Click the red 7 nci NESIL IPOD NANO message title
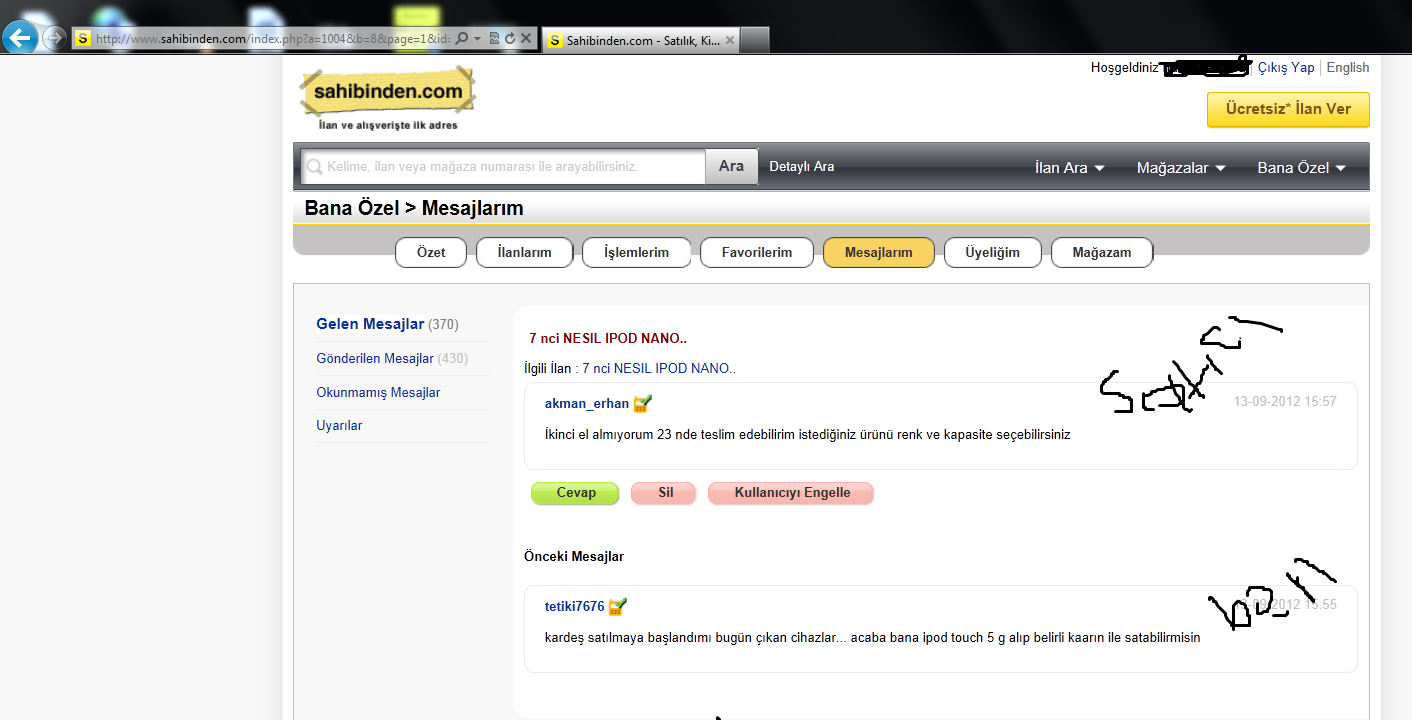The width and height of the screenshot is (1412, 720). pyautogui.click(x=608, y=338)
